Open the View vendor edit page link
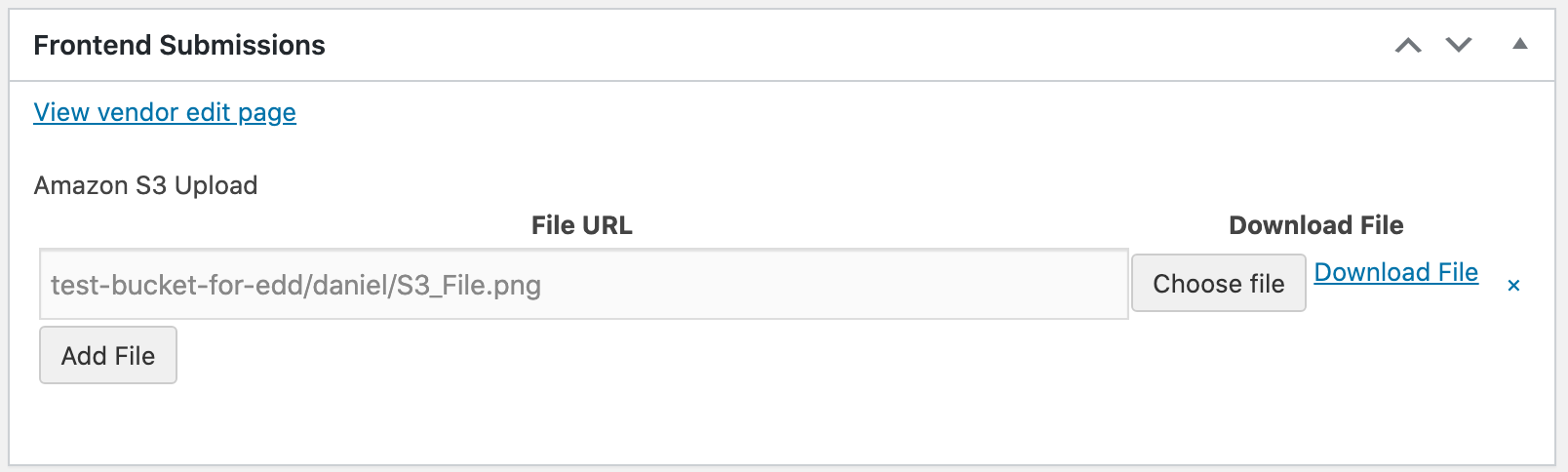Viewport: 1568px width, 472px height. (x=165, y=112)
